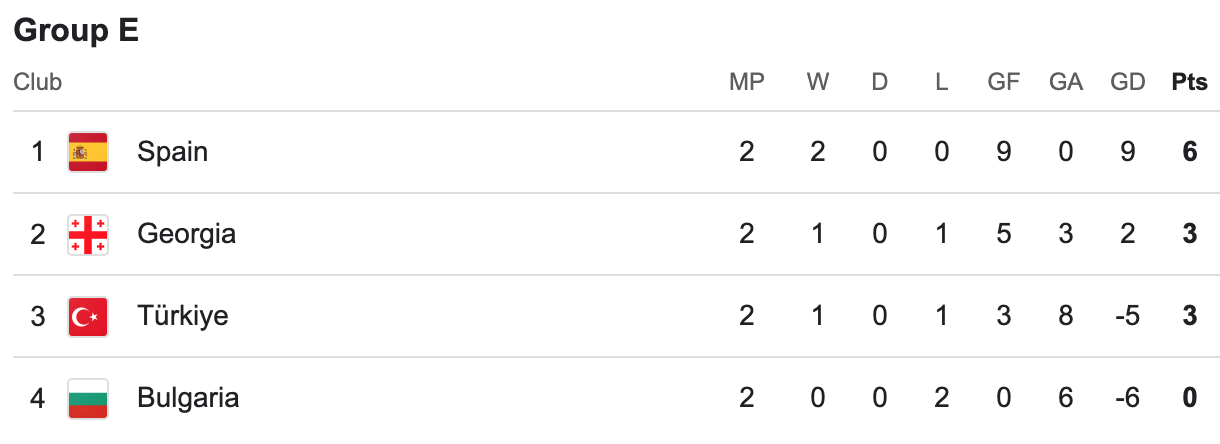
Task: Click the Club column header
Action: click(x=37, y=82)
